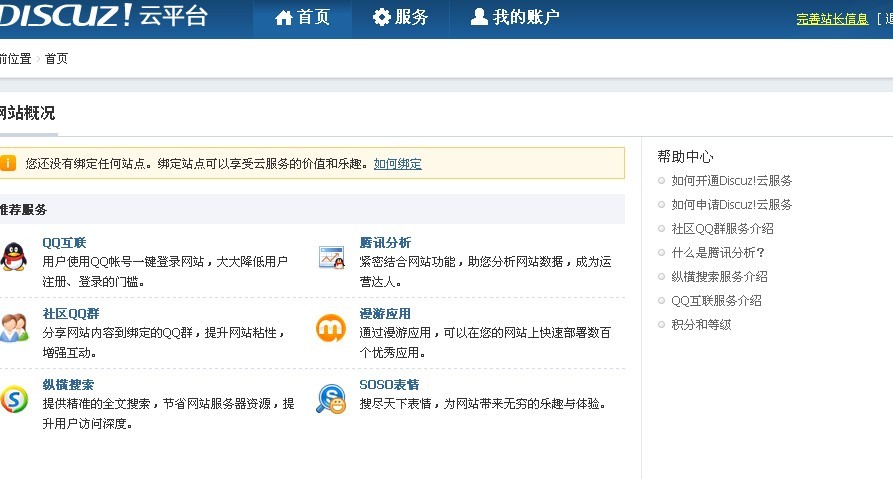Open the 纵横搜索 service title link
The width and height of the screenshot is (893, 479).
coord(68,385)
